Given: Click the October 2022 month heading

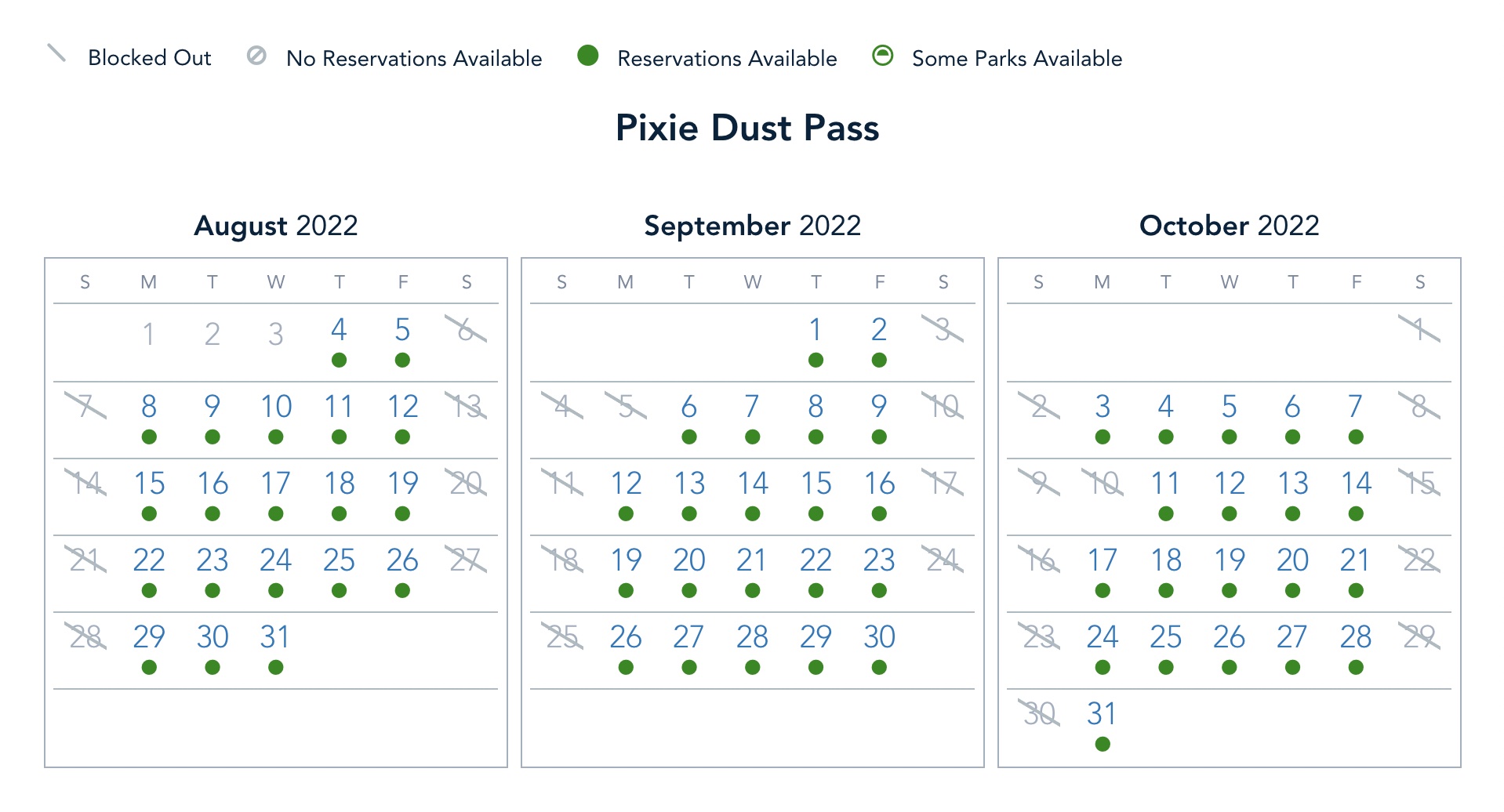Looking at the screenshot, I should click(x=1229, y=226).
